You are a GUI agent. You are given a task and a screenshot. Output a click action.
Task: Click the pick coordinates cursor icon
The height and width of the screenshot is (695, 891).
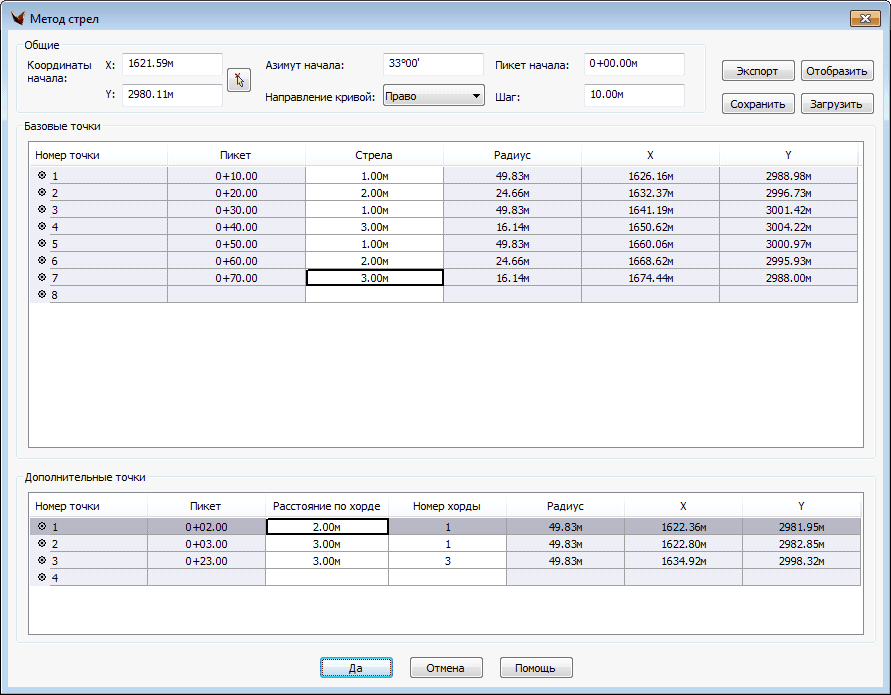coord(238,80)
